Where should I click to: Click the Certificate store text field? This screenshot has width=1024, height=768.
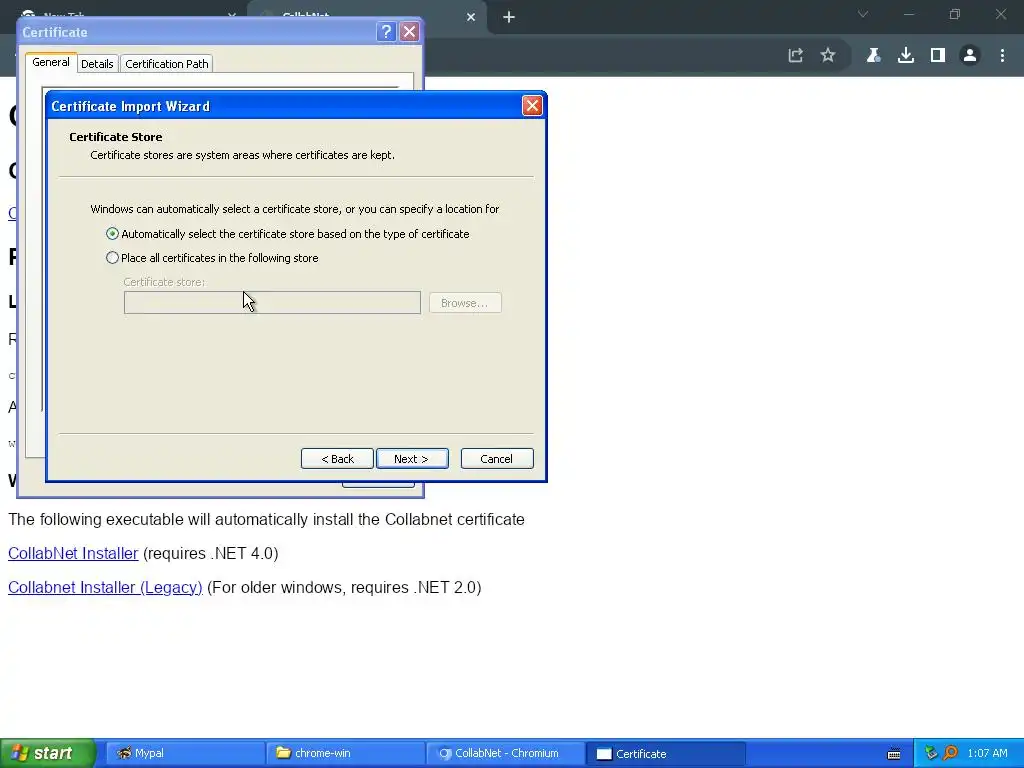coord(272,303)
